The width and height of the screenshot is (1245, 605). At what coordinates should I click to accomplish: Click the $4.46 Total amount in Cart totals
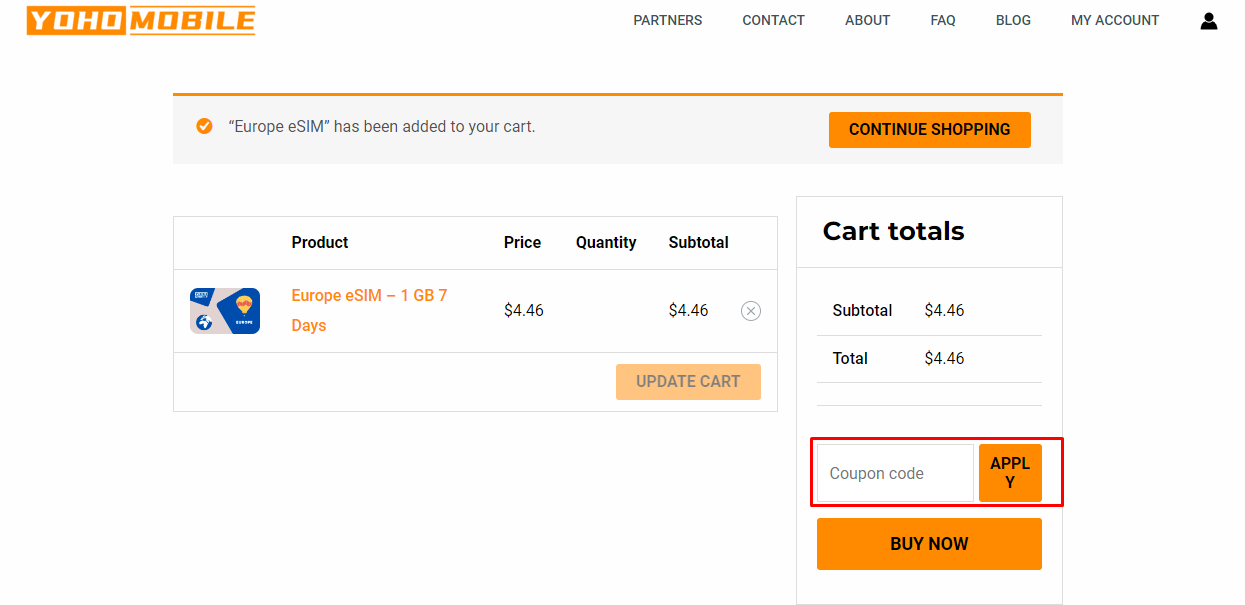(x=944, y=358)
